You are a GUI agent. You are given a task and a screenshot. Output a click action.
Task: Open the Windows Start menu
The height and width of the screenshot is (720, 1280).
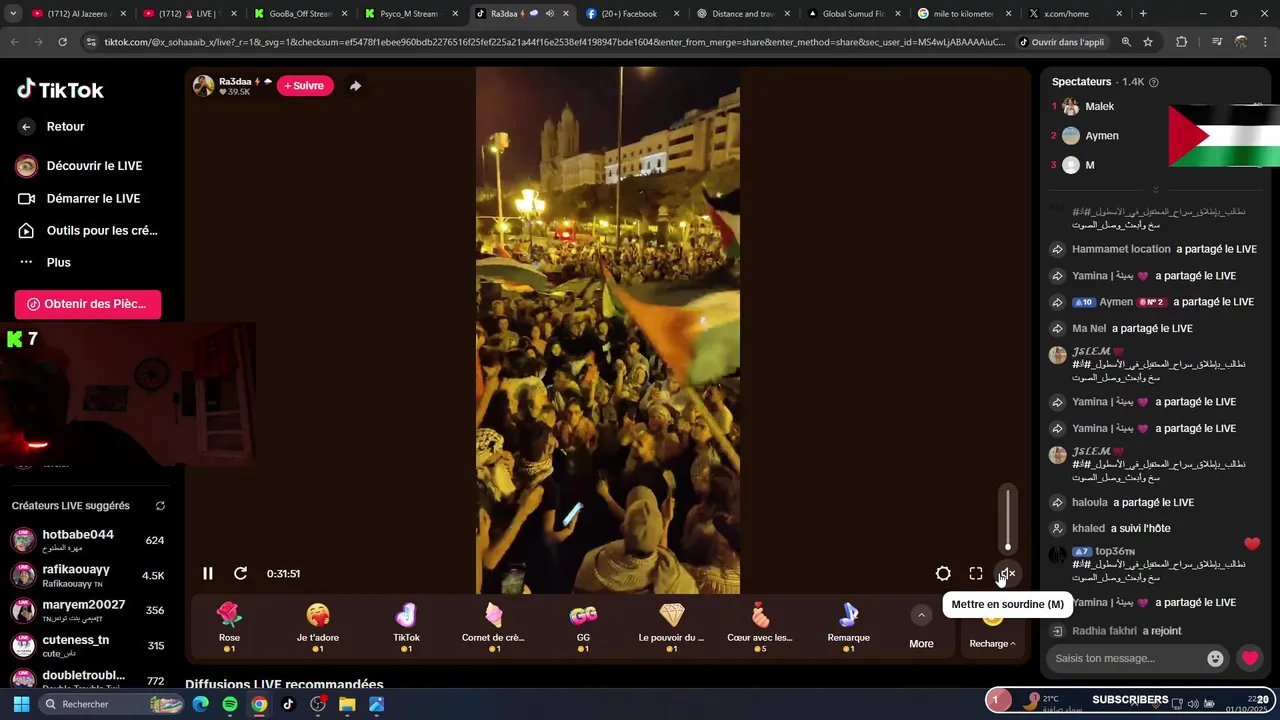(x=21, y=704)
